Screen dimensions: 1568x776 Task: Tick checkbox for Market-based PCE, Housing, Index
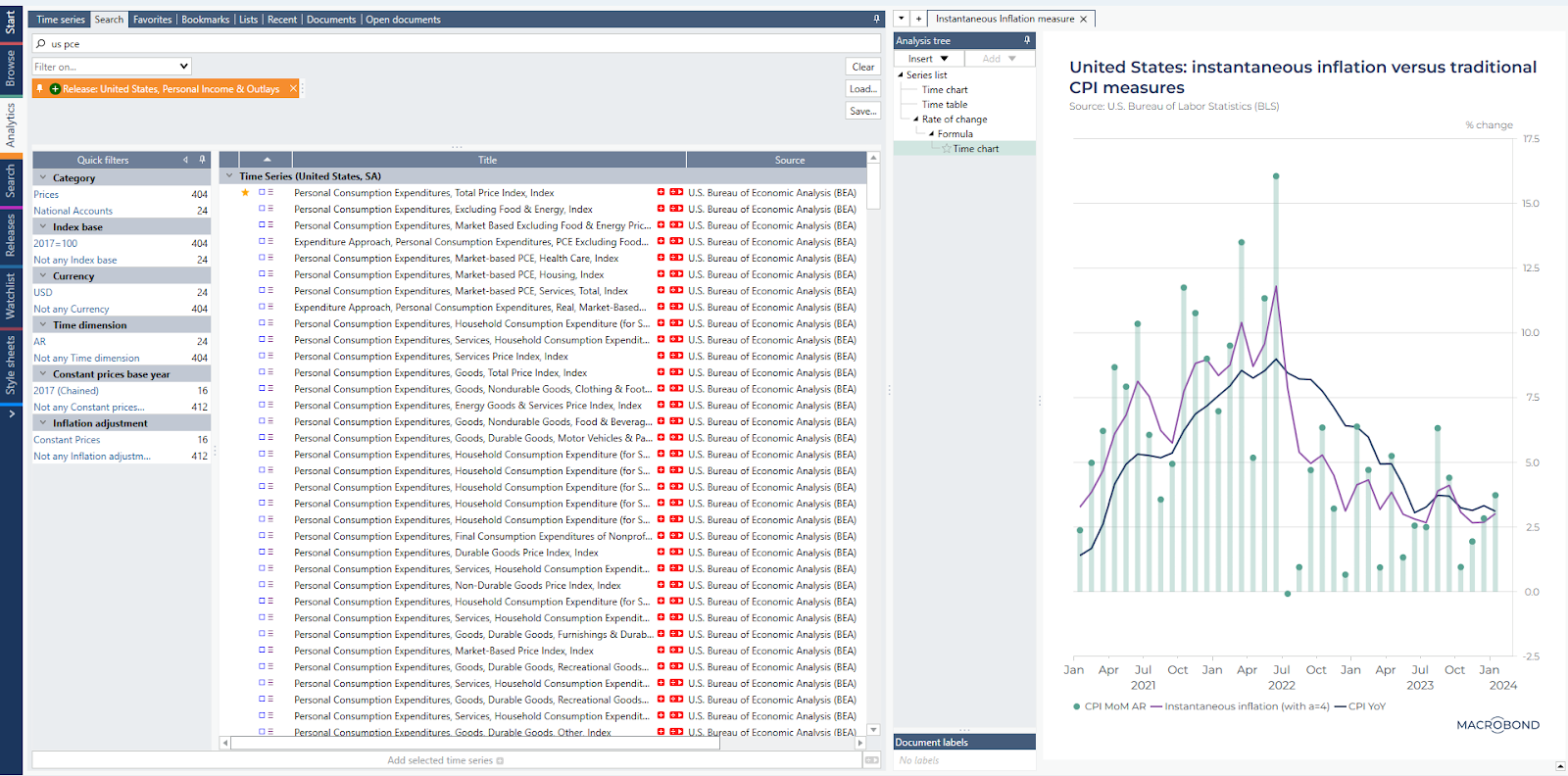[262, 274]
